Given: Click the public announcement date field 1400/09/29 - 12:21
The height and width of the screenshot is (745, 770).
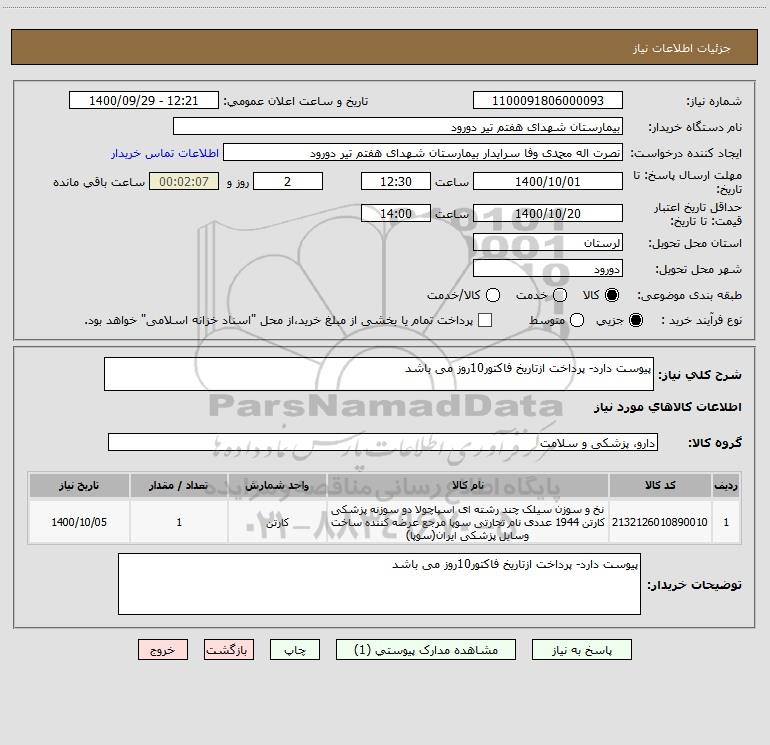Looking at the screenshot, I should [x=144, y=101].
